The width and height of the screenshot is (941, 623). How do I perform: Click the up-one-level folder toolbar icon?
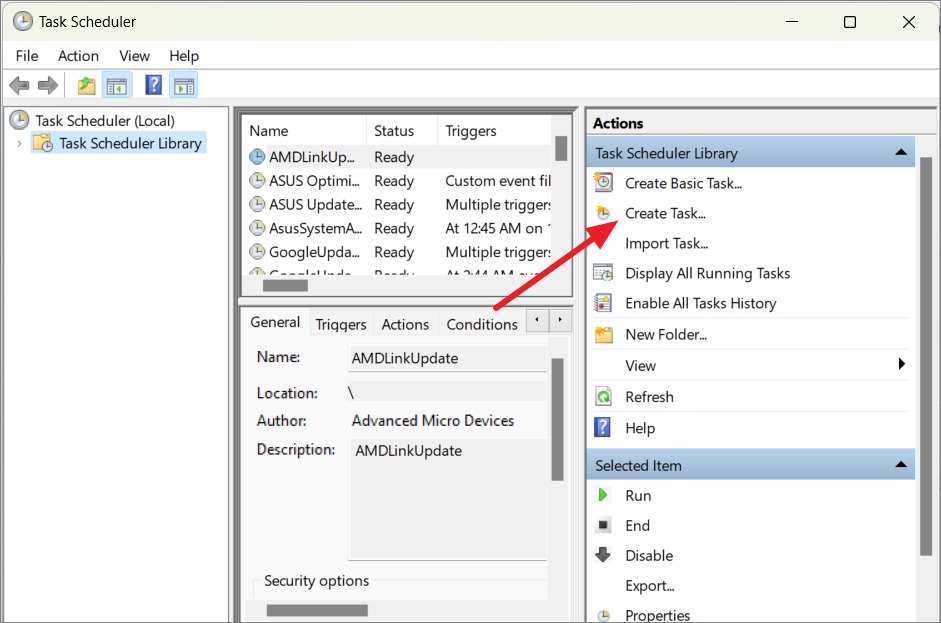(86, 86)
